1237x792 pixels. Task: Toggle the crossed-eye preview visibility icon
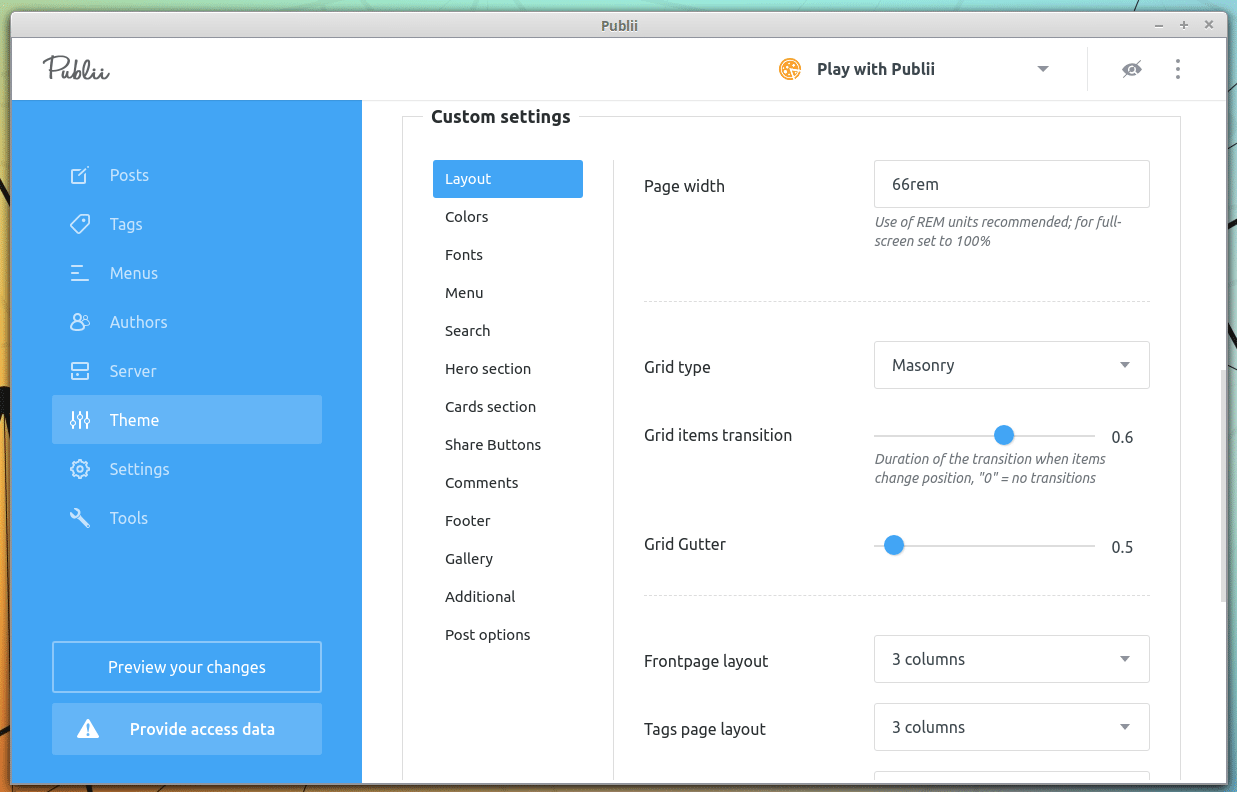pos(1132,69)
